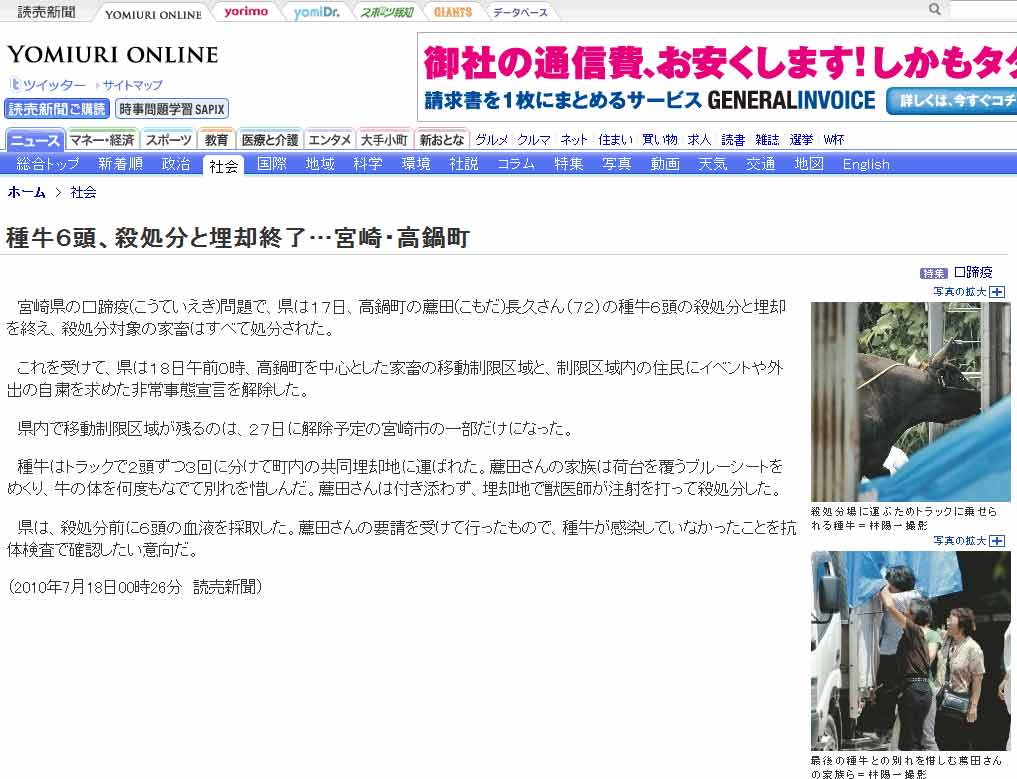Go to English in the blue menu

pos(865,164)
